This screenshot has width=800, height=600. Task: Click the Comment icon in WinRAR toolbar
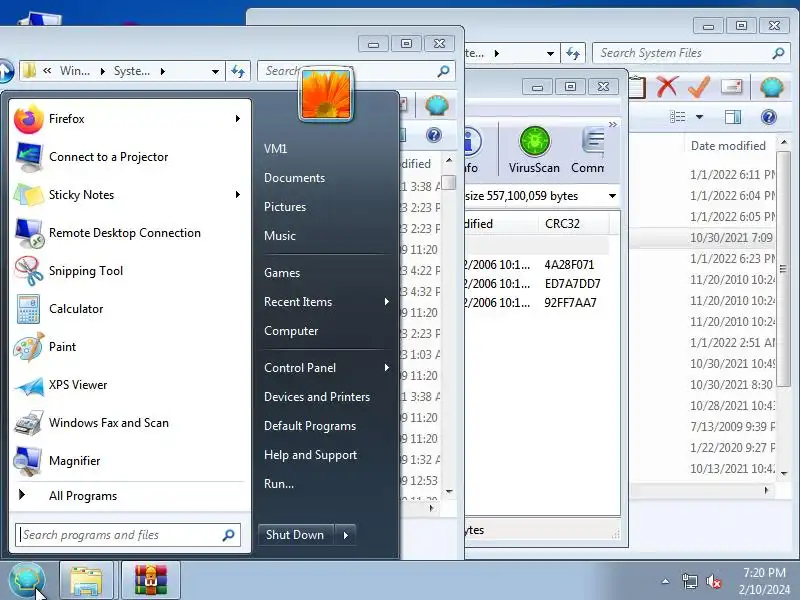588,150
